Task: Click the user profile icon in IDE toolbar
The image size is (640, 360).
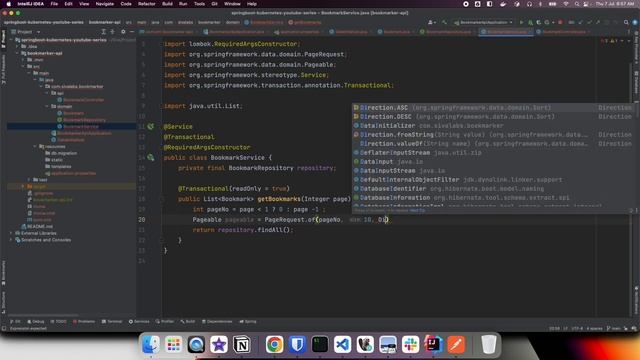Action: tap(431, 22)
